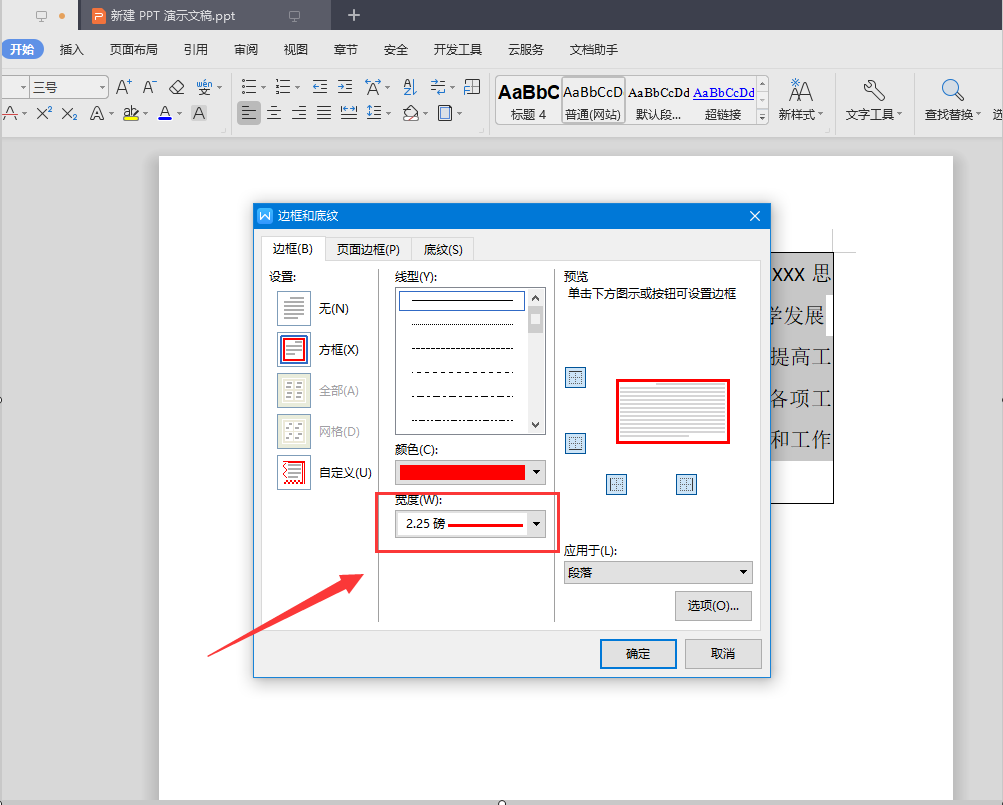Expand the 宽度(W) width dropdown

pos(536,524)
